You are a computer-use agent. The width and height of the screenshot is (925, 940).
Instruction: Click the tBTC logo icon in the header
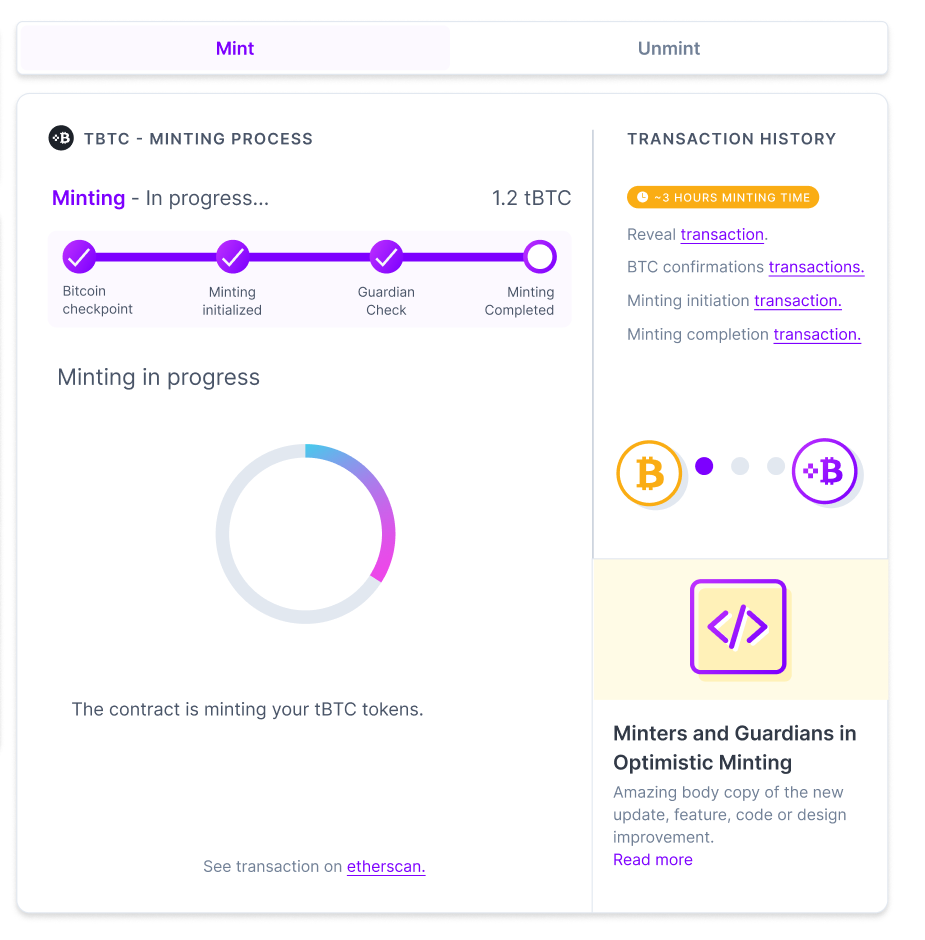pyautogui.click(x=61, y=138)
